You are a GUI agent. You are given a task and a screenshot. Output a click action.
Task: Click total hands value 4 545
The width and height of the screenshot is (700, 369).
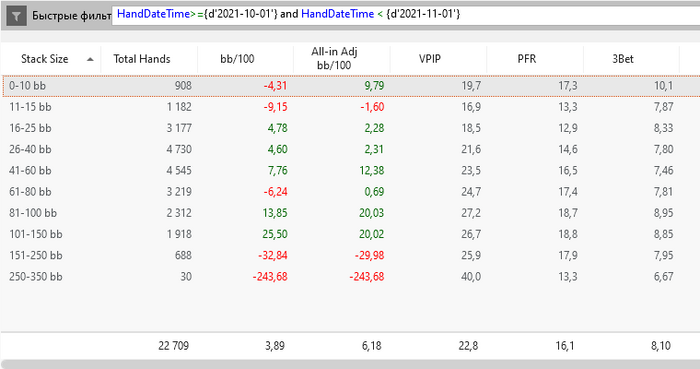tap(179, 170)
